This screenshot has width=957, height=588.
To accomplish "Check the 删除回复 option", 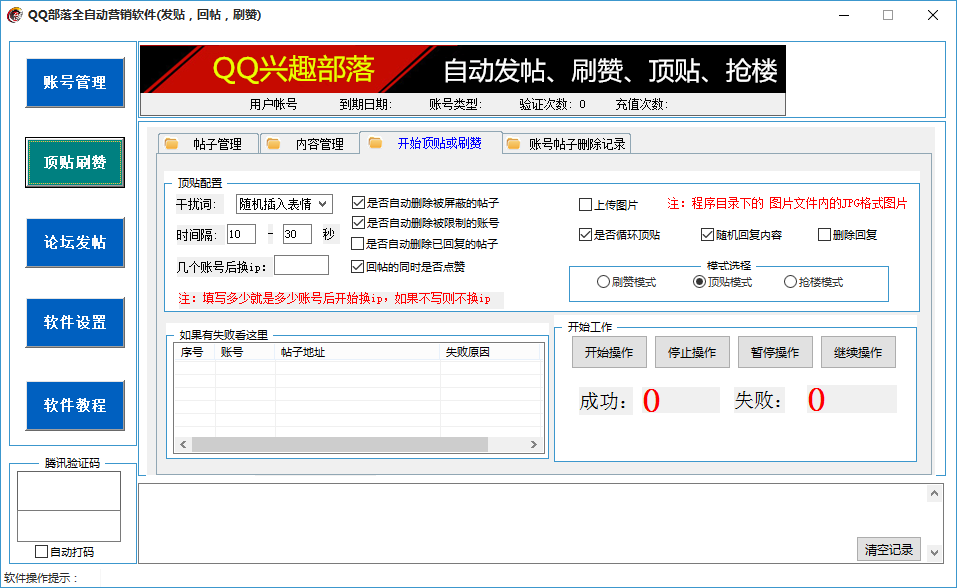I will 824,235.
